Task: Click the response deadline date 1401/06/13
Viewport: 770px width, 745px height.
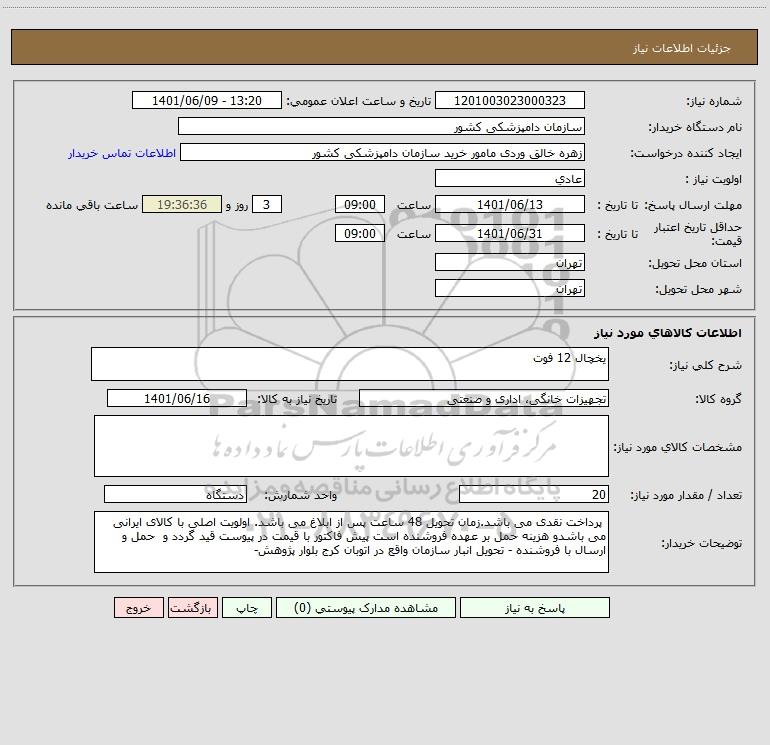Action: (510, 204)
